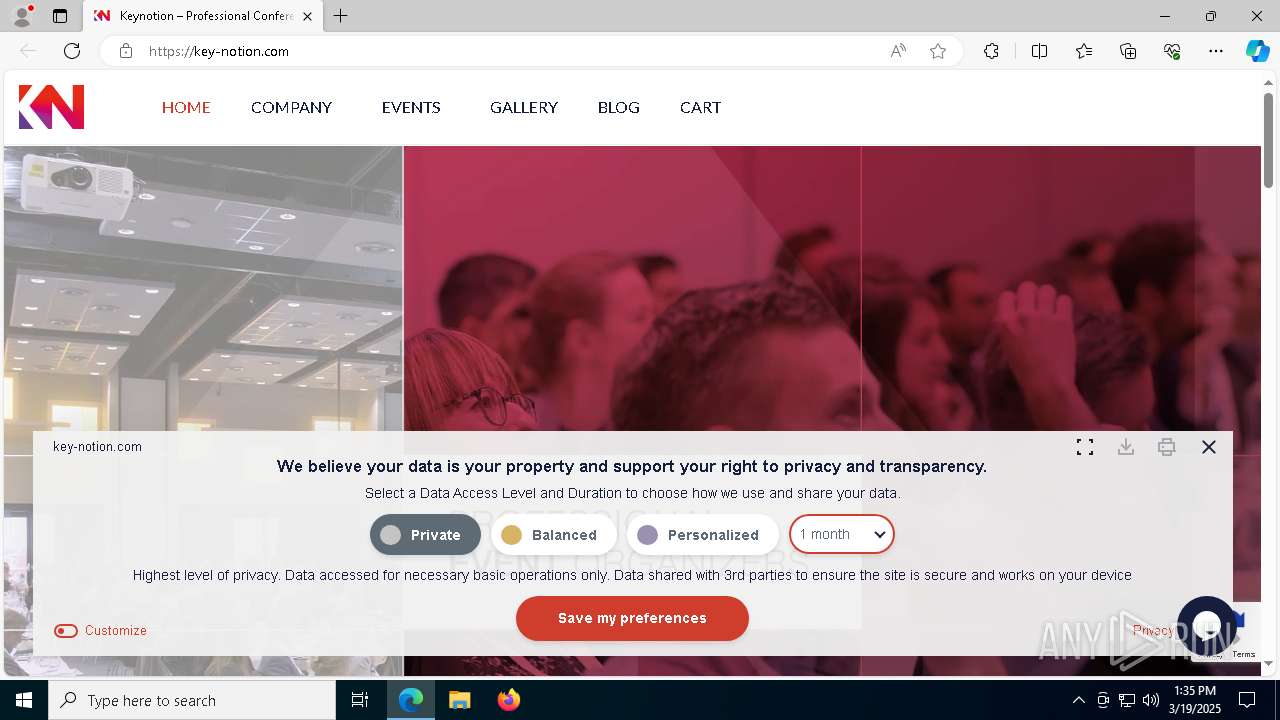Open Copilot sidebar
Screen dimensions: 1280x720
pos(1257,51)
